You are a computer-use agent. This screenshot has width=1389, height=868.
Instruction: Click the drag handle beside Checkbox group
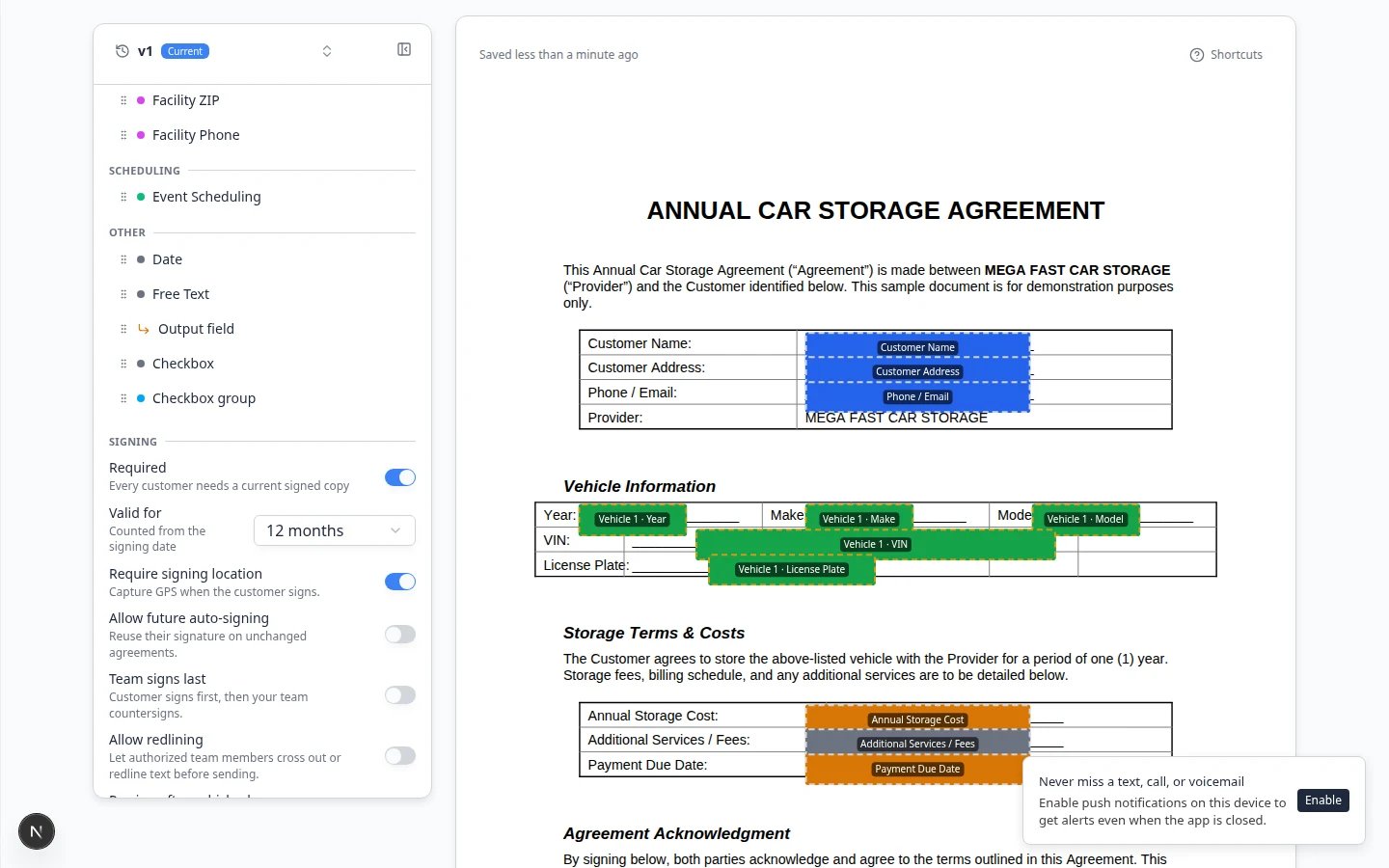click(123, 398)
